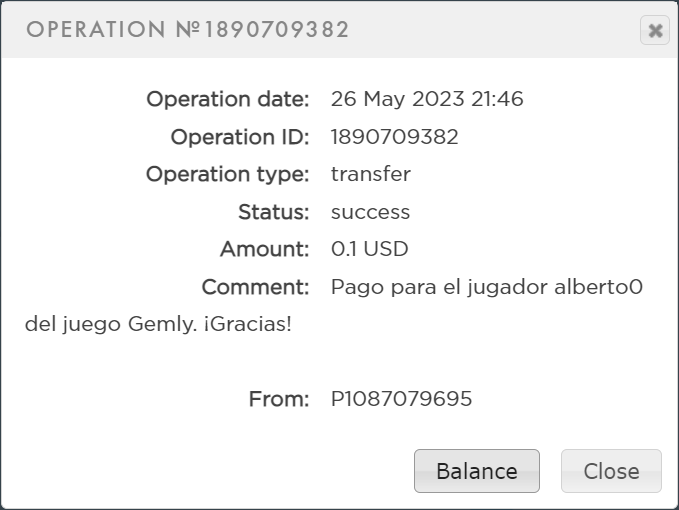Click the 'Amount:' label
This screenshot has height=510, width=679.
pyautogui.click(x=265, y=249)
